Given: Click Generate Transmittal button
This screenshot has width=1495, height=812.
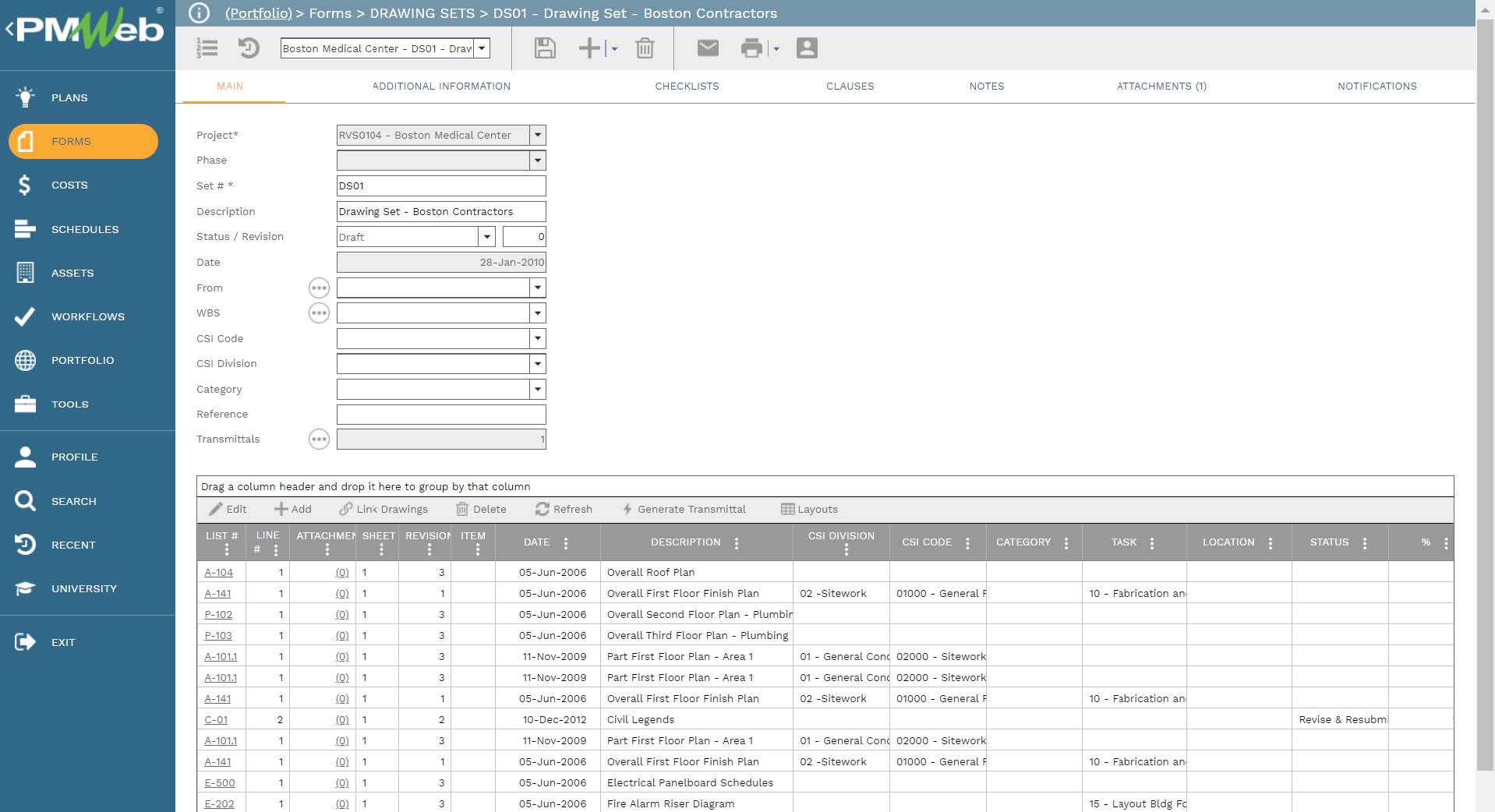Looking at the screenshot, I should [684, 509].
